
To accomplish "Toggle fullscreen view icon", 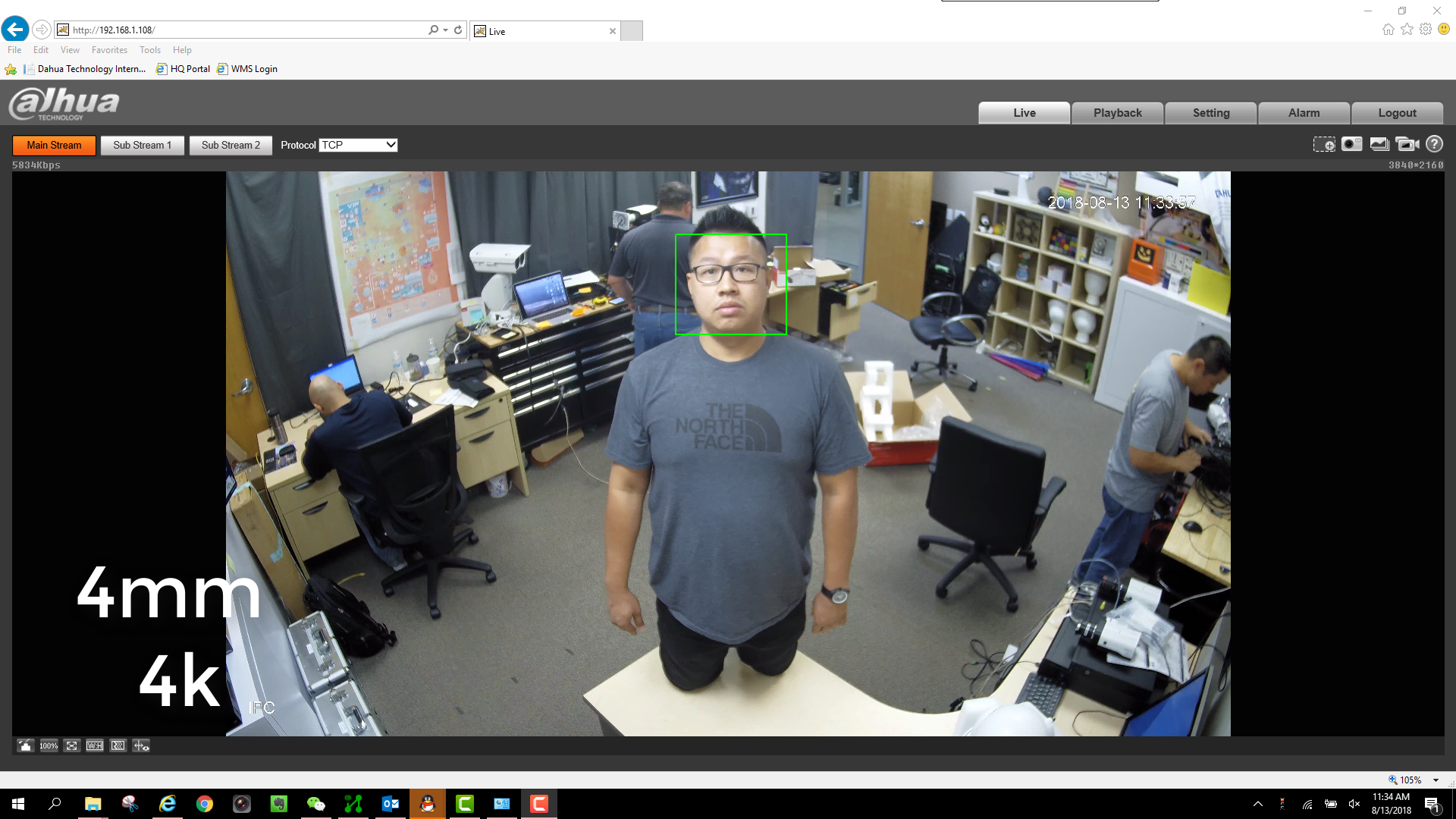I will (x=71, y=745).
